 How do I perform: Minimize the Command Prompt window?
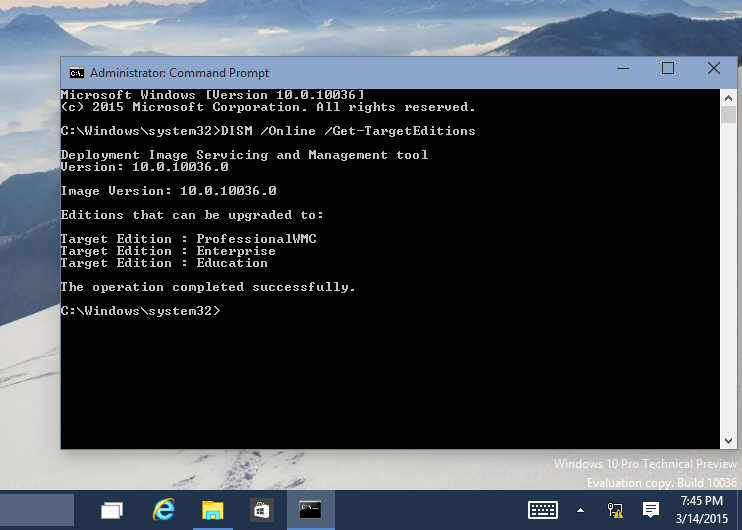pos(621,69)
